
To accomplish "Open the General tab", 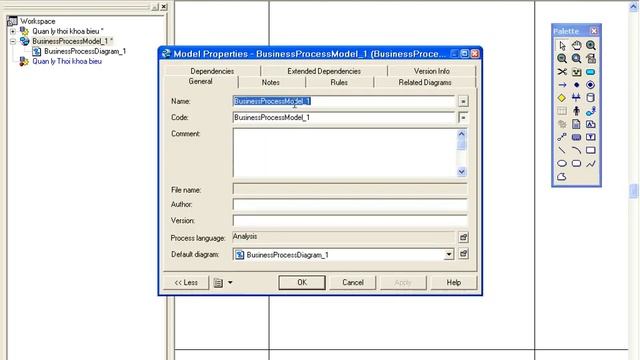I will pyautogui.click(x=200, y=82).
